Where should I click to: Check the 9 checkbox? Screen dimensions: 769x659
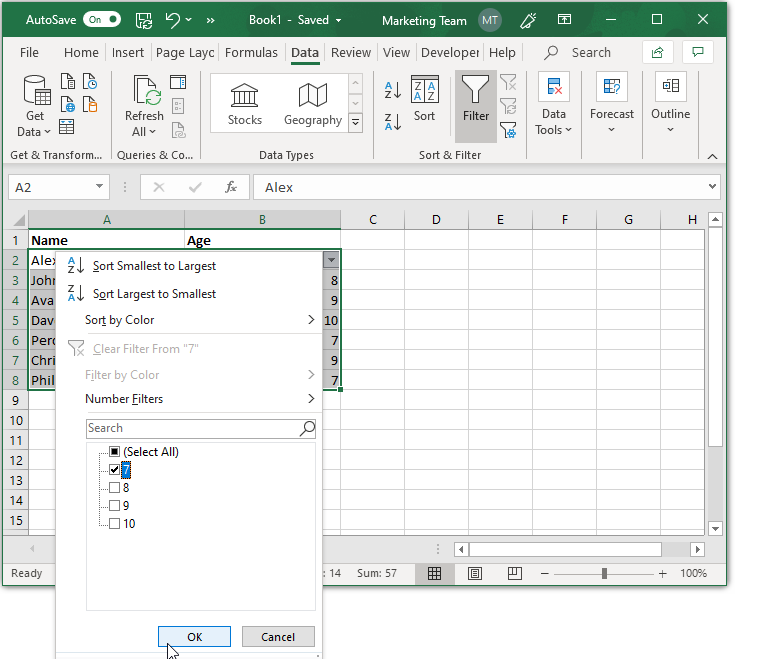coord(114,506)
